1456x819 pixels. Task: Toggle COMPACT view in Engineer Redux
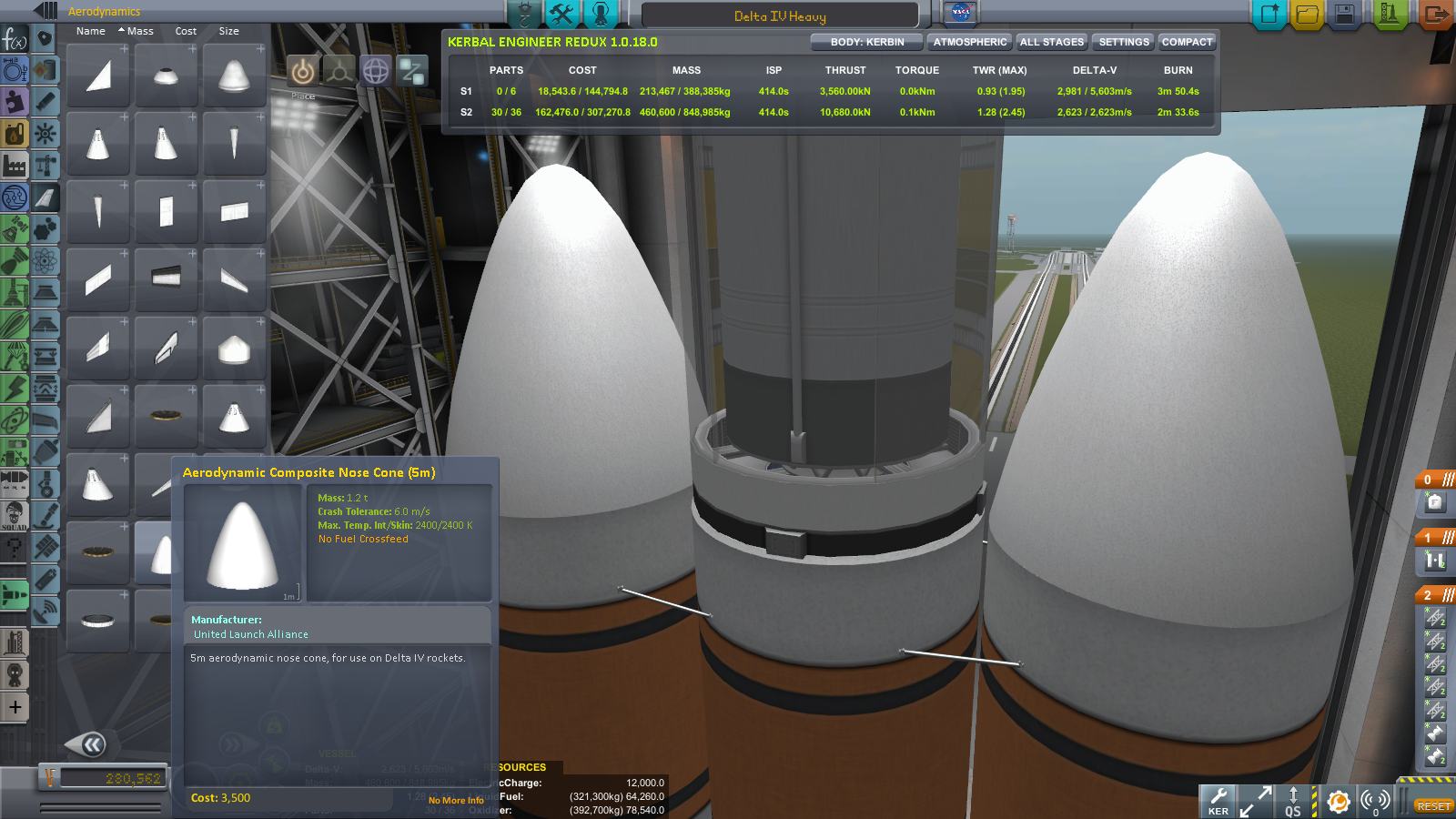coord(1187,42)
